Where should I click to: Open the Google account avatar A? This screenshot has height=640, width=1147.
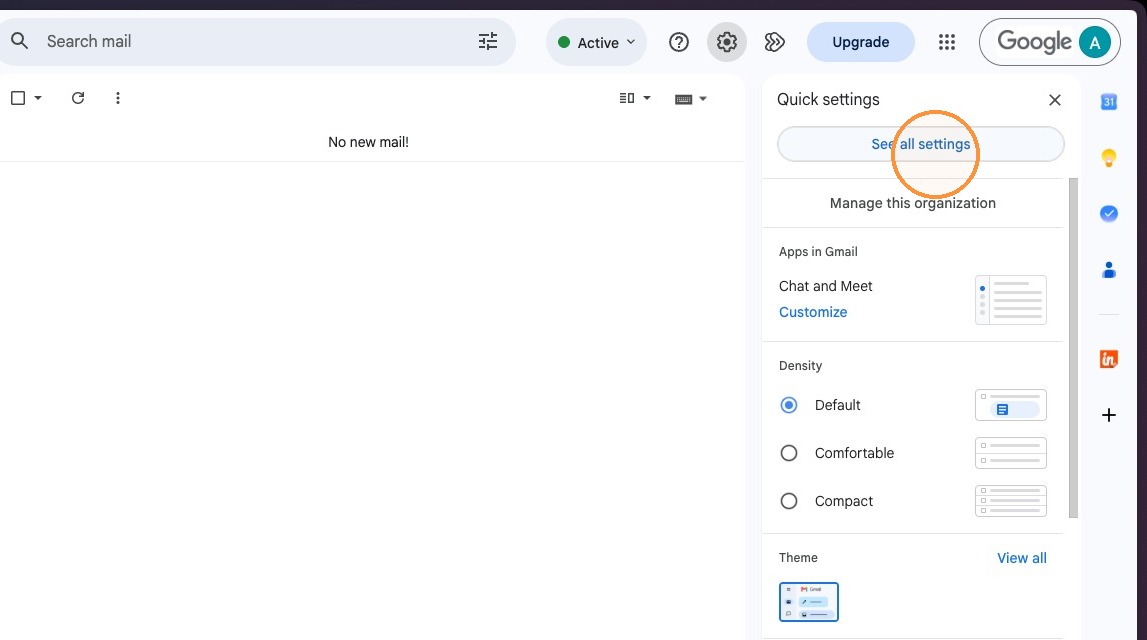tap(1094, 42)
